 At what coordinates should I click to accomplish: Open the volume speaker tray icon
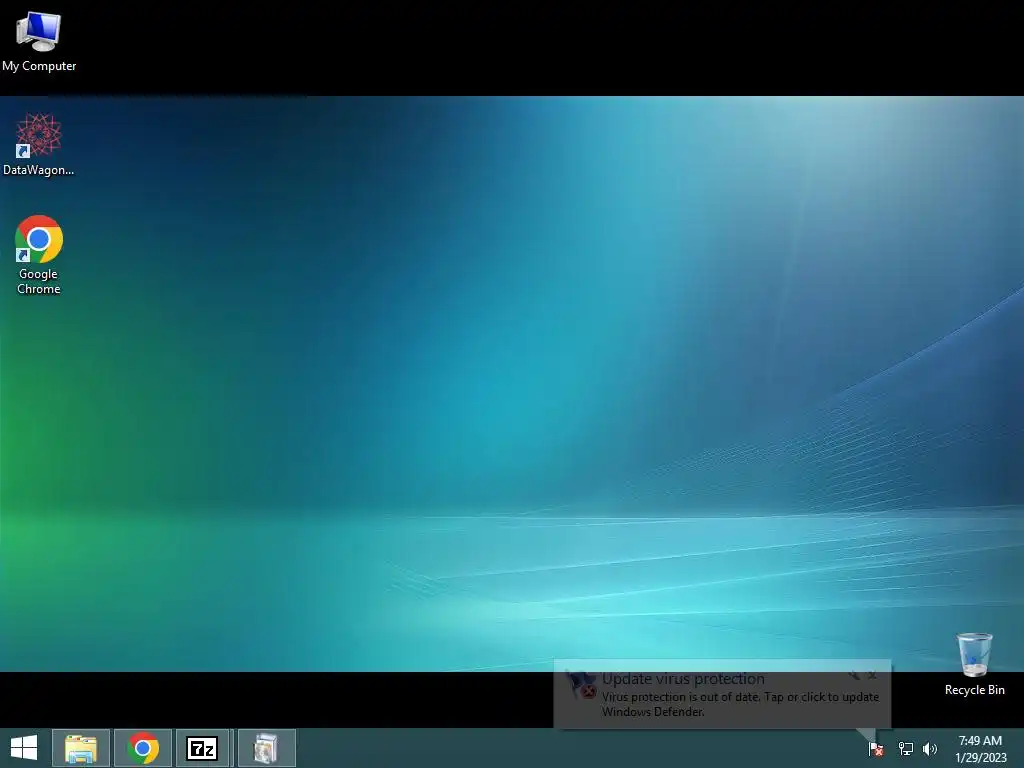tap(930, 749)
